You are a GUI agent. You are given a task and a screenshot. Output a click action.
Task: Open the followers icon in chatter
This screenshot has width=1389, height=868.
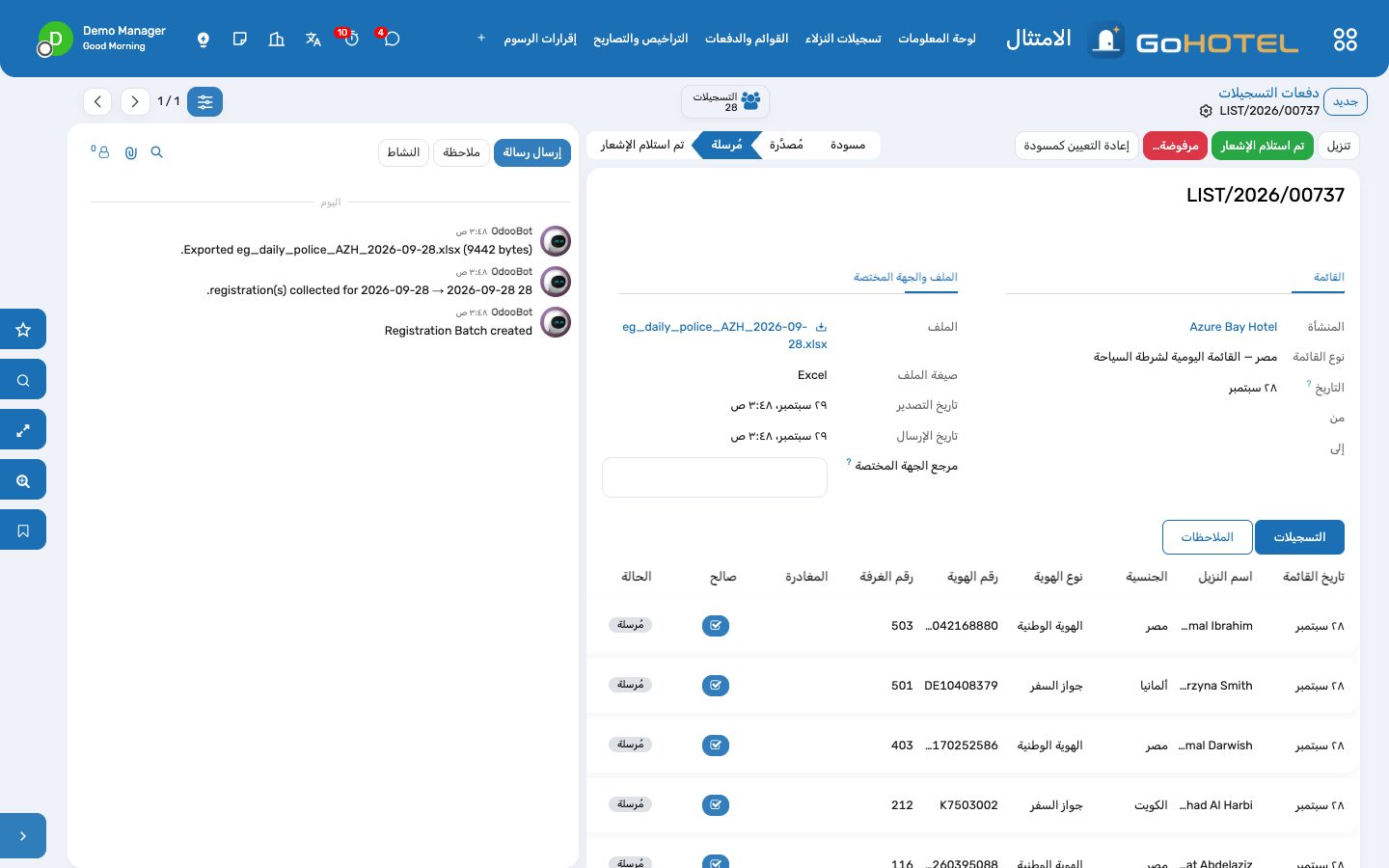click(x=101, y=152)
